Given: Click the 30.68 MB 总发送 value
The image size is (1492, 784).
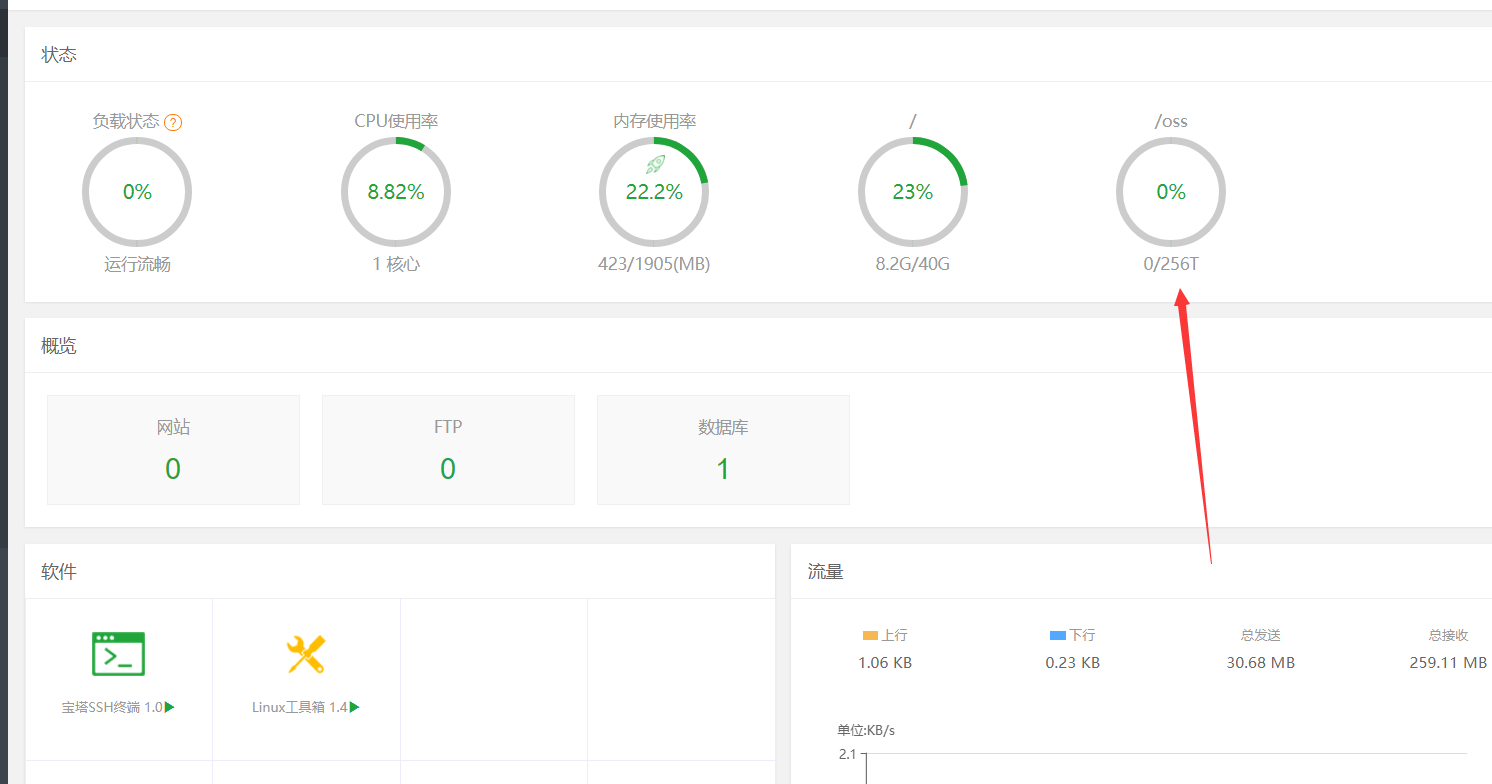Looking at the screenshot, I should point(1261,663).
